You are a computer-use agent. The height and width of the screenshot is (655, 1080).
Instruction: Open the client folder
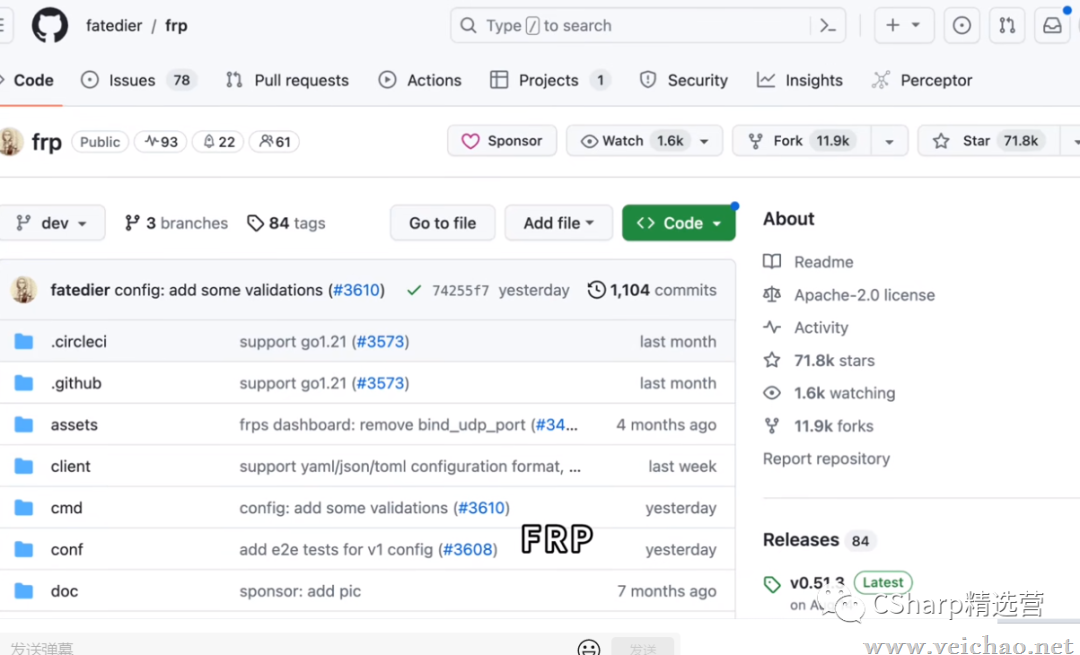click(x=70, y=466)
